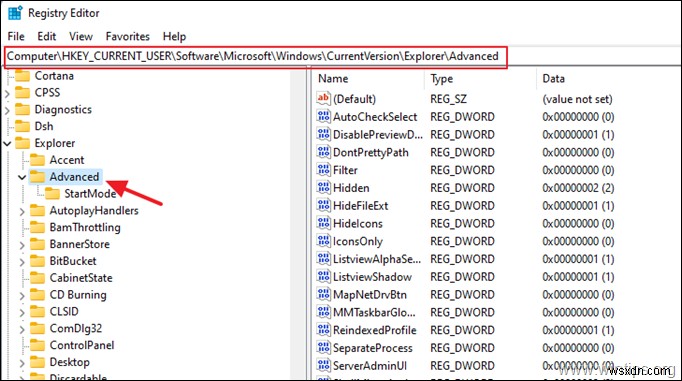Select the IconsOnly value name
Viewport: 682px width, 381px height.
pyautogui.click(x=358, y=241)
